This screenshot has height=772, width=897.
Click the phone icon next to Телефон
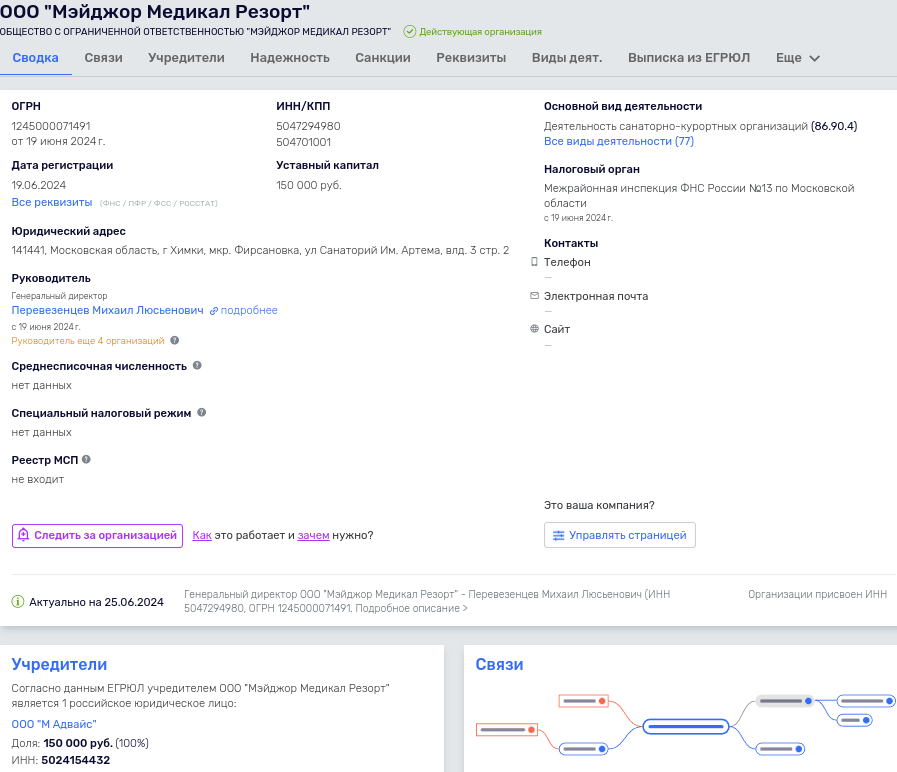click(x=534, y=262)
